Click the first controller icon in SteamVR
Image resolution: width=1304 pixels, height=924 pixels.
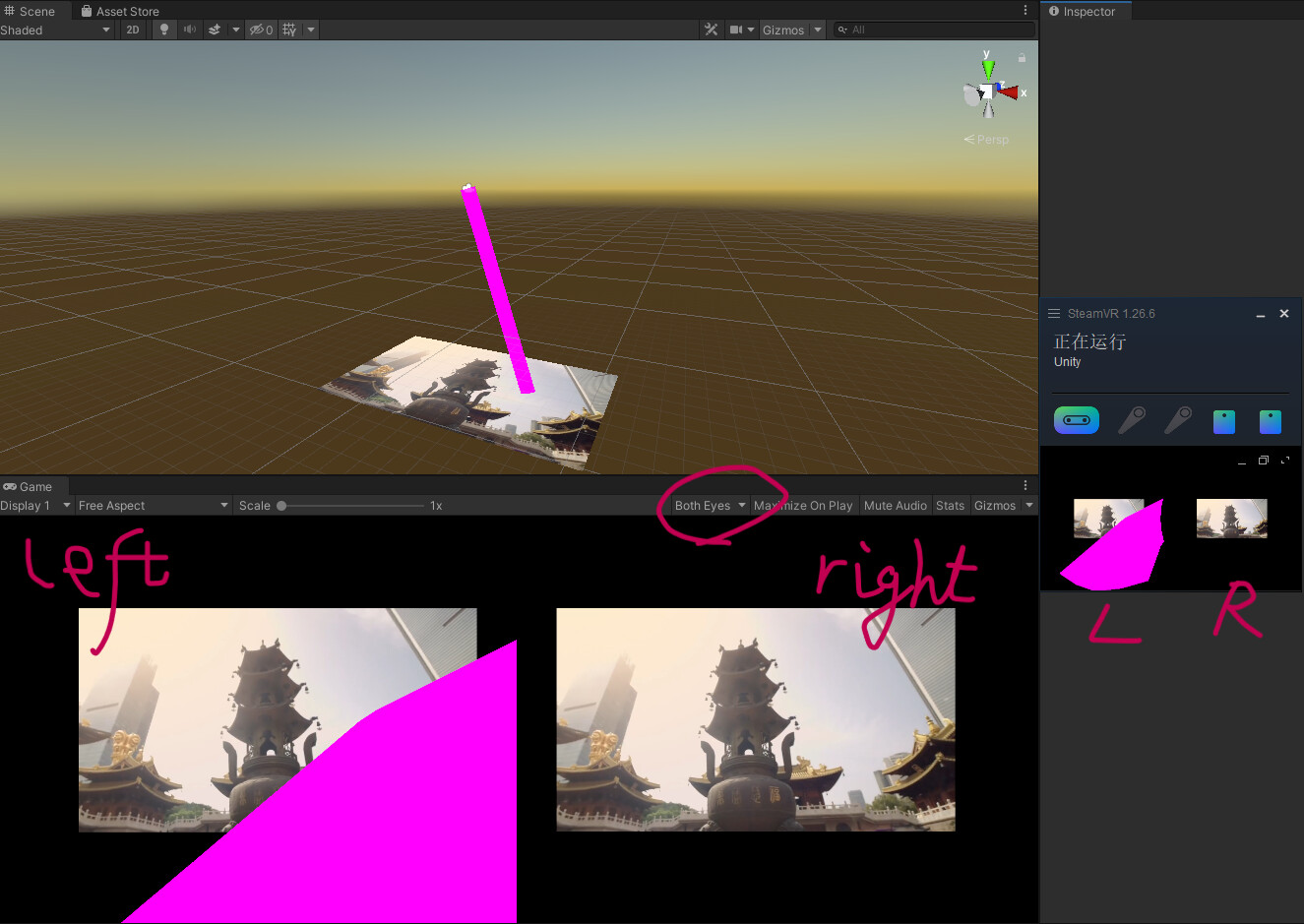[1131, 420]
